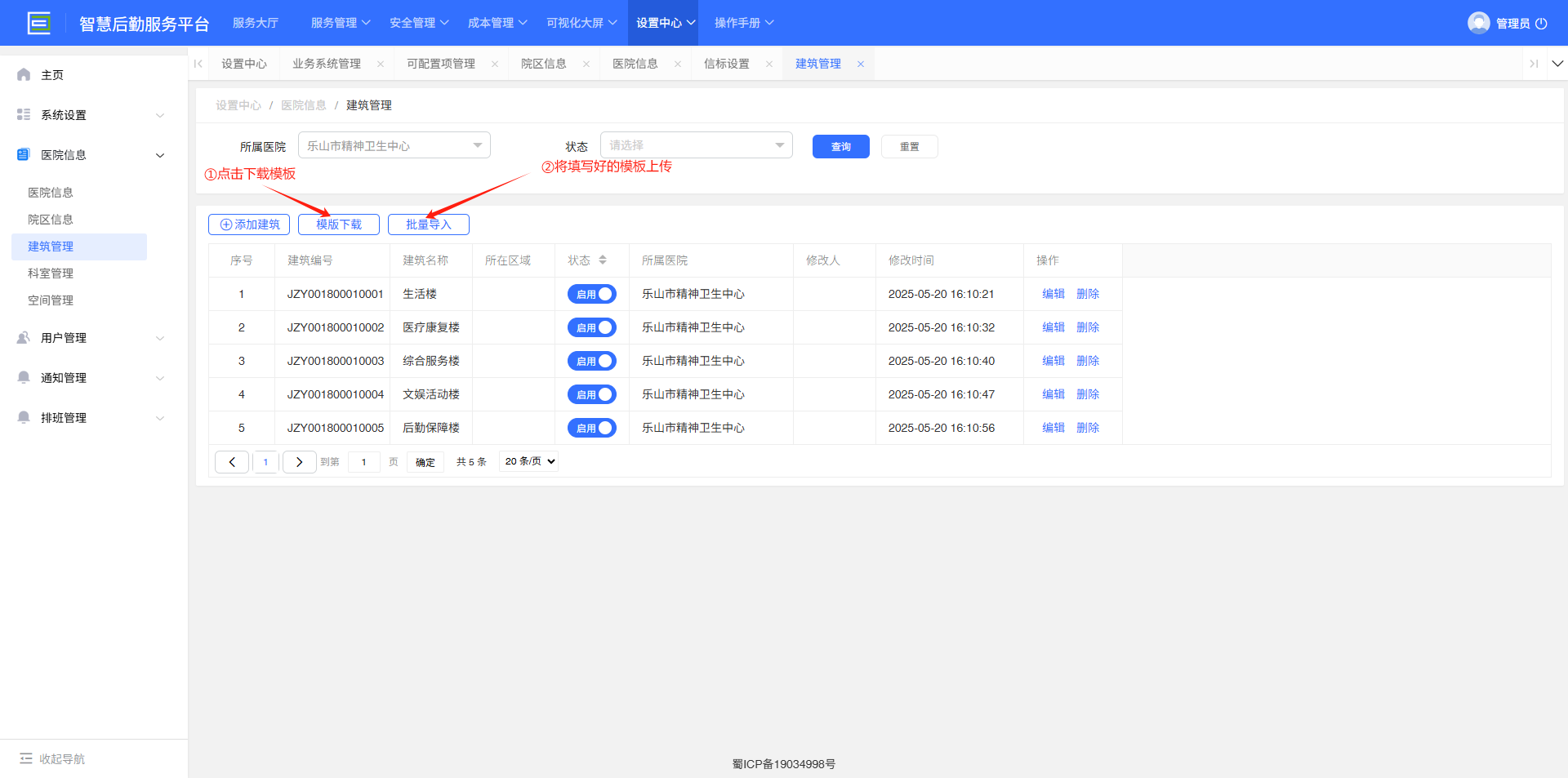Image resolution: width=1568 pixels, height=778 pixels.
Task: Expand 通知管理 sidebar chevron
Action: pyautogui.click(x=160, y=378)
